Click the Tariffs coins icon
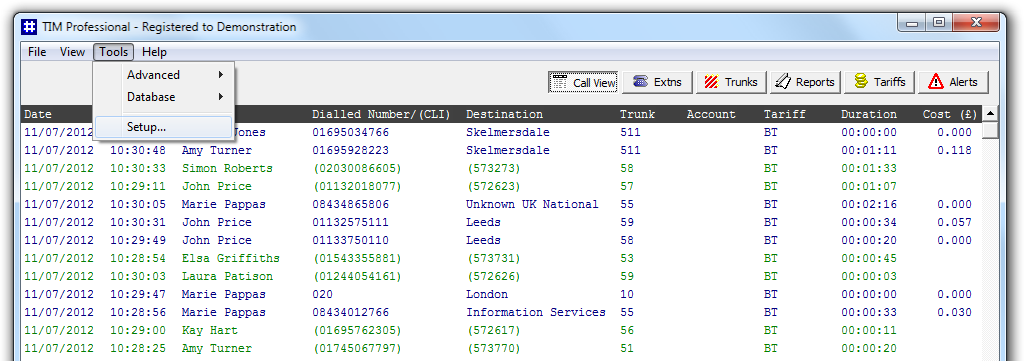Screen dimensions: 1024x361 tap(861, 82)
